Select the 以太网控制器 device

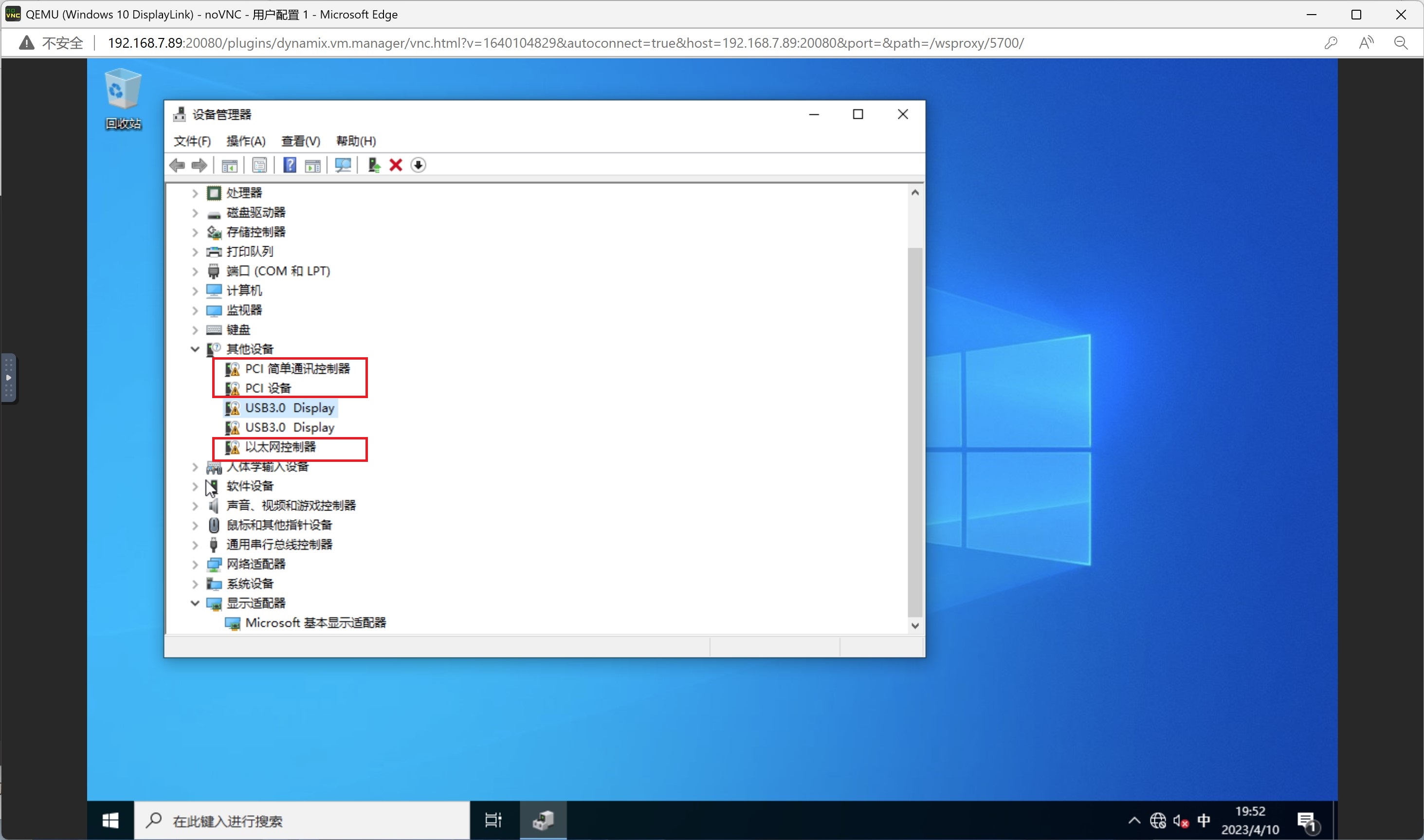280,447
